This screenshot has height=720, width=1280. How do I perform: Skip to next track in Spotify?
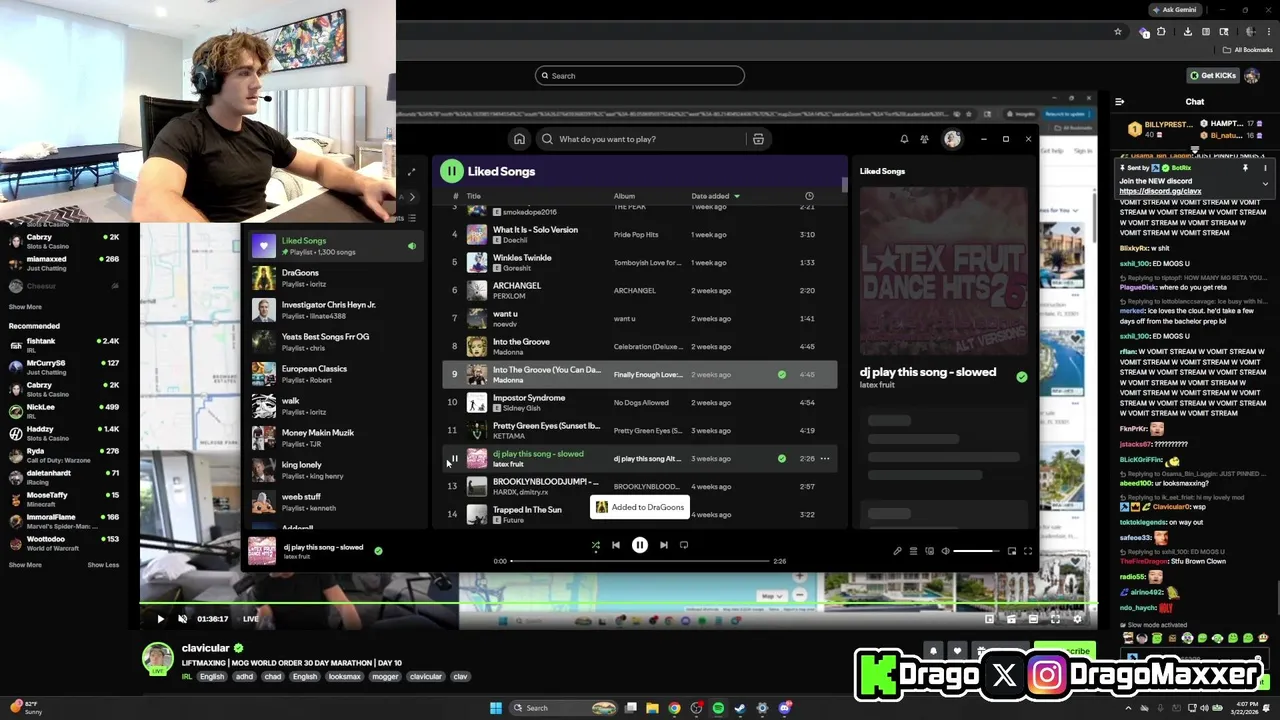tap(663, 545)
